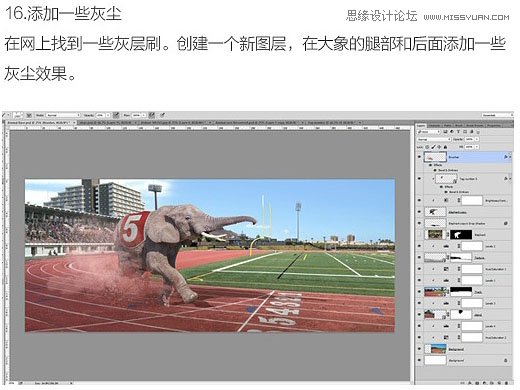Click the add layer mask icon
The image size is (520, 390).
[x=477, y=383]
